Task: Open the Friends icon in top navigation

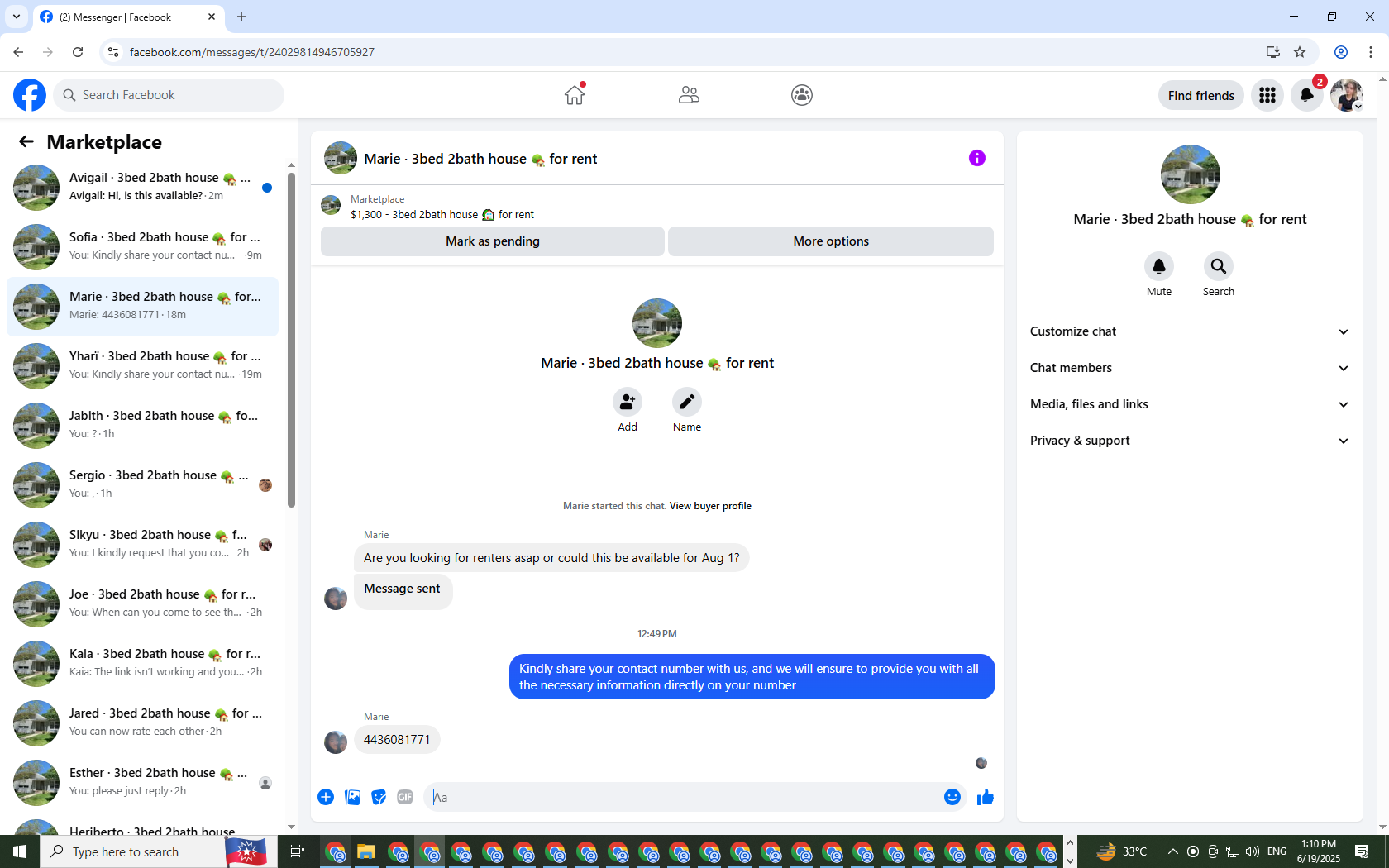Action: [689, 95]
